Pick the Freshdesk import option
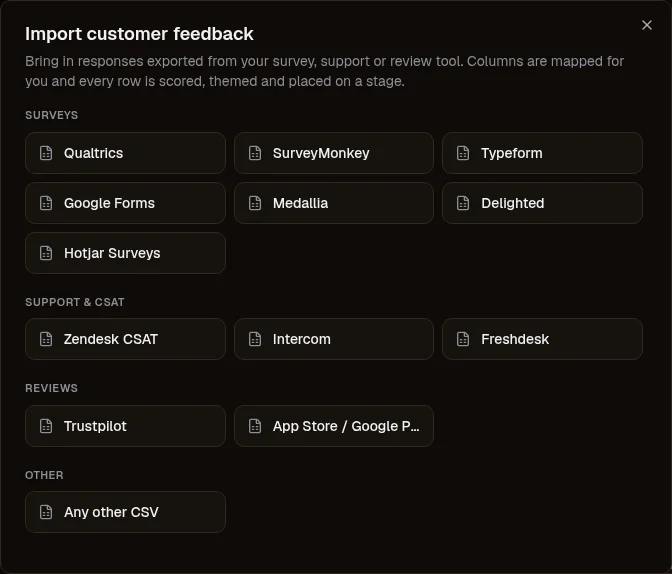This screenshot has height=574, width=672. click(542, 339)
